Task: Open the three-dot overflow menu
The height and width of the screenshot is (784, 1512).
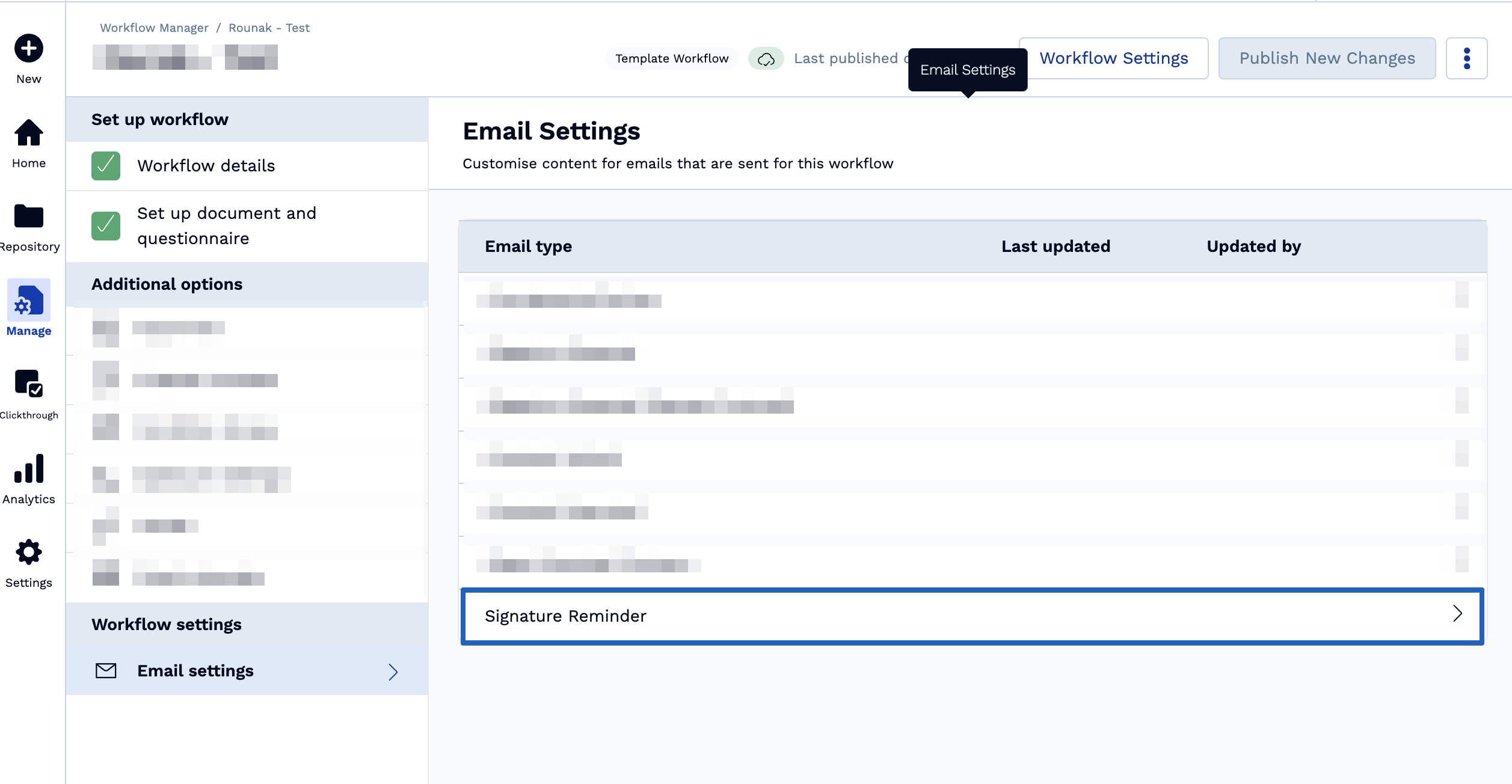Action: point(1467,58)
